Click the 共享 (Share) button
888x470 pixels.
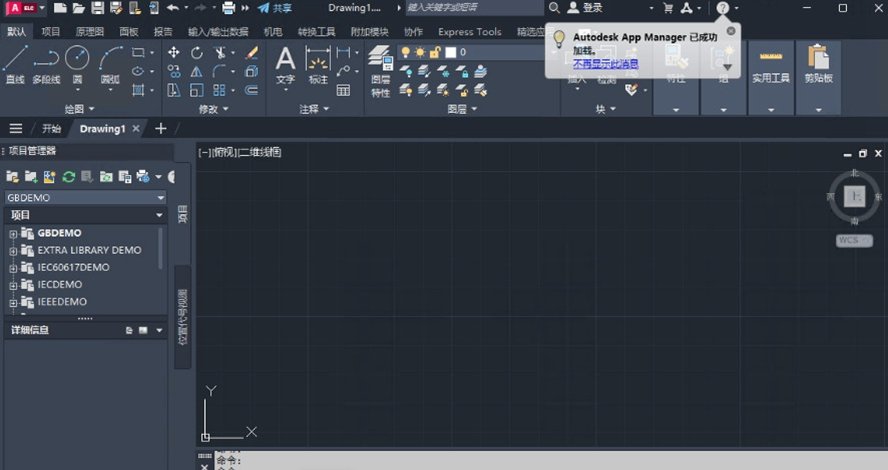[275, 8]
